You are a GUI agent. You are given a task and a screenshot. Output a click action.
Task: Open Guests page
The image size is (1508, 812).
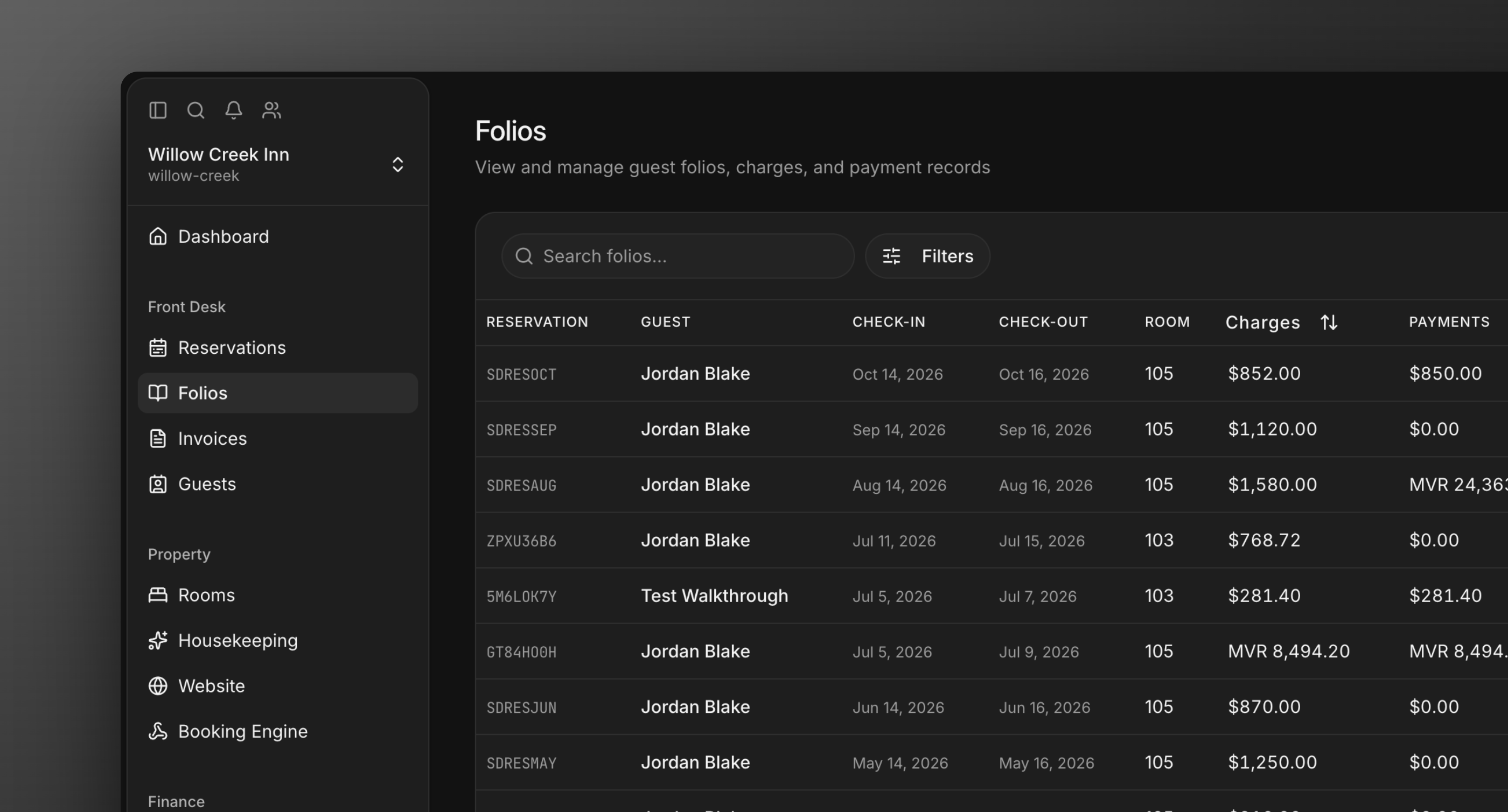pyautogui.click(x=277, y=484)
